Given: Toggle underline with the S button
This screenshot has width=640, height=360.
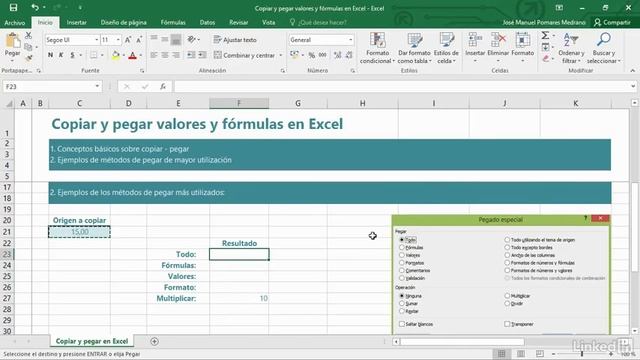Looking at the screenshot, I should tap(72, 55).
